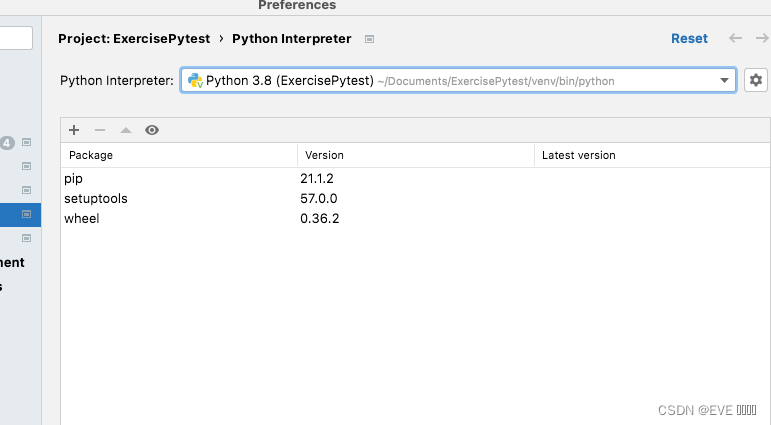Viewport: 771px width, 425px height.
Task: Open the Python 3.8 interpreter combo box
Action: (450, 80)
